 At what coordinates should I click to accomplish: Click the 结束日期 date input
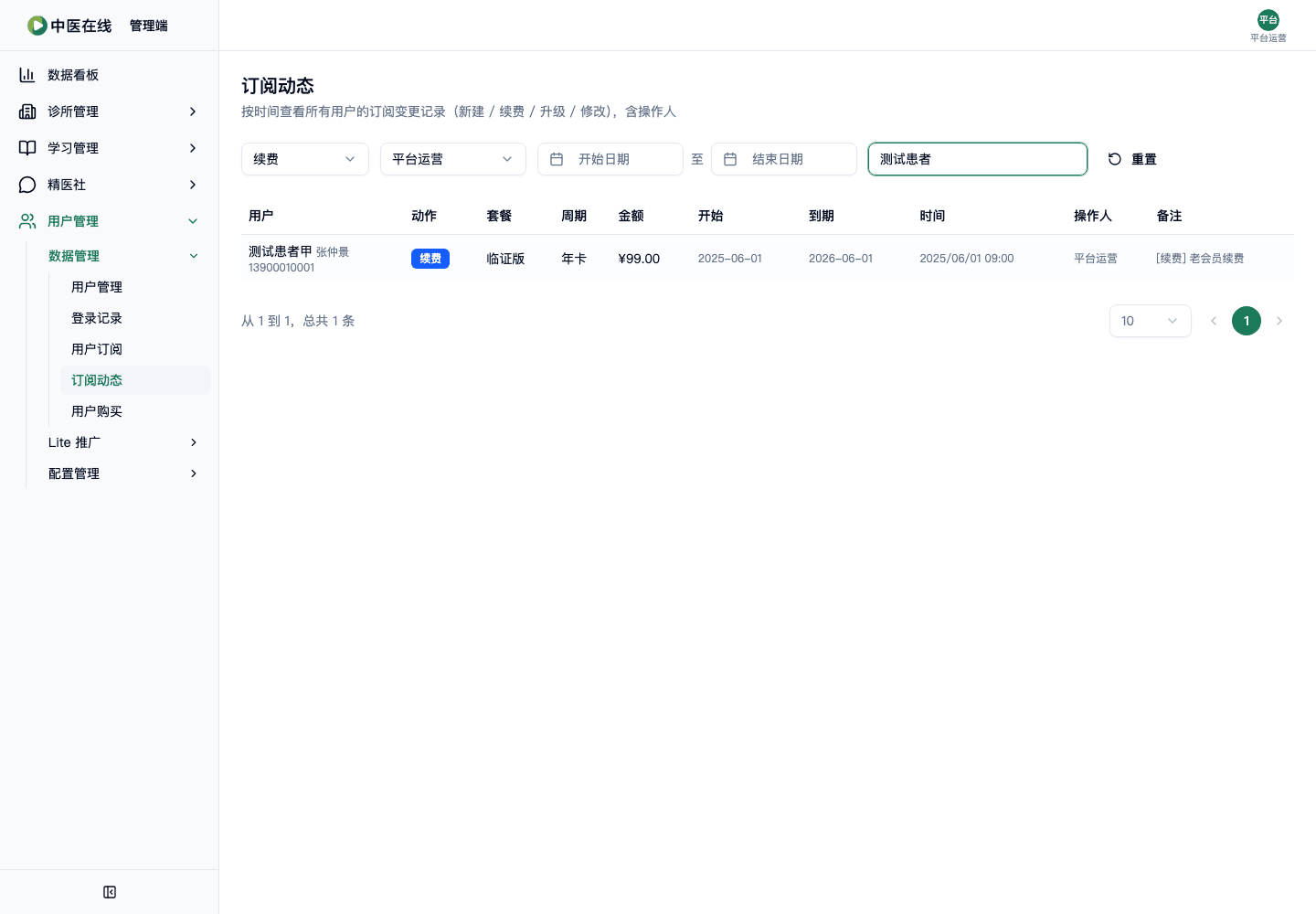pyautogui.click(x=784, y=159)
